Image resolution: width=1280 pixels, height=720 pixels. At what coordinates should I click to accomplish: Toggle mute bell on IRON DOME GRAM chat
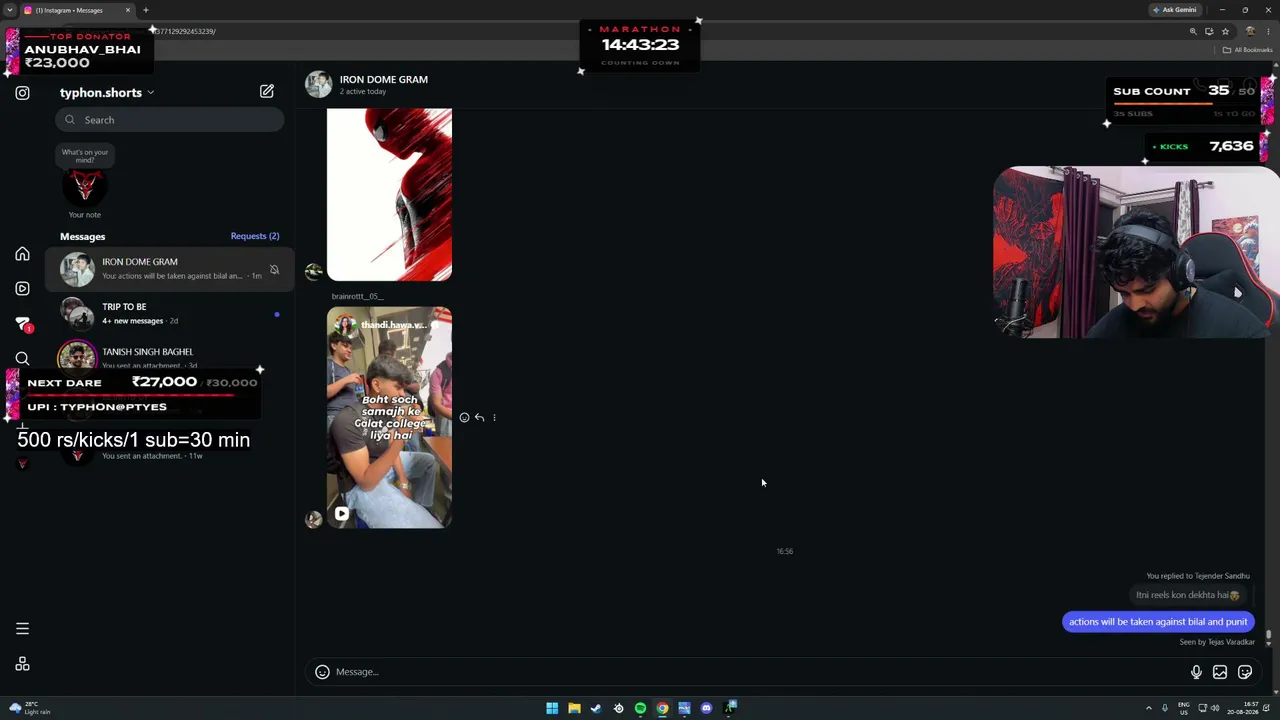[274, 269]
